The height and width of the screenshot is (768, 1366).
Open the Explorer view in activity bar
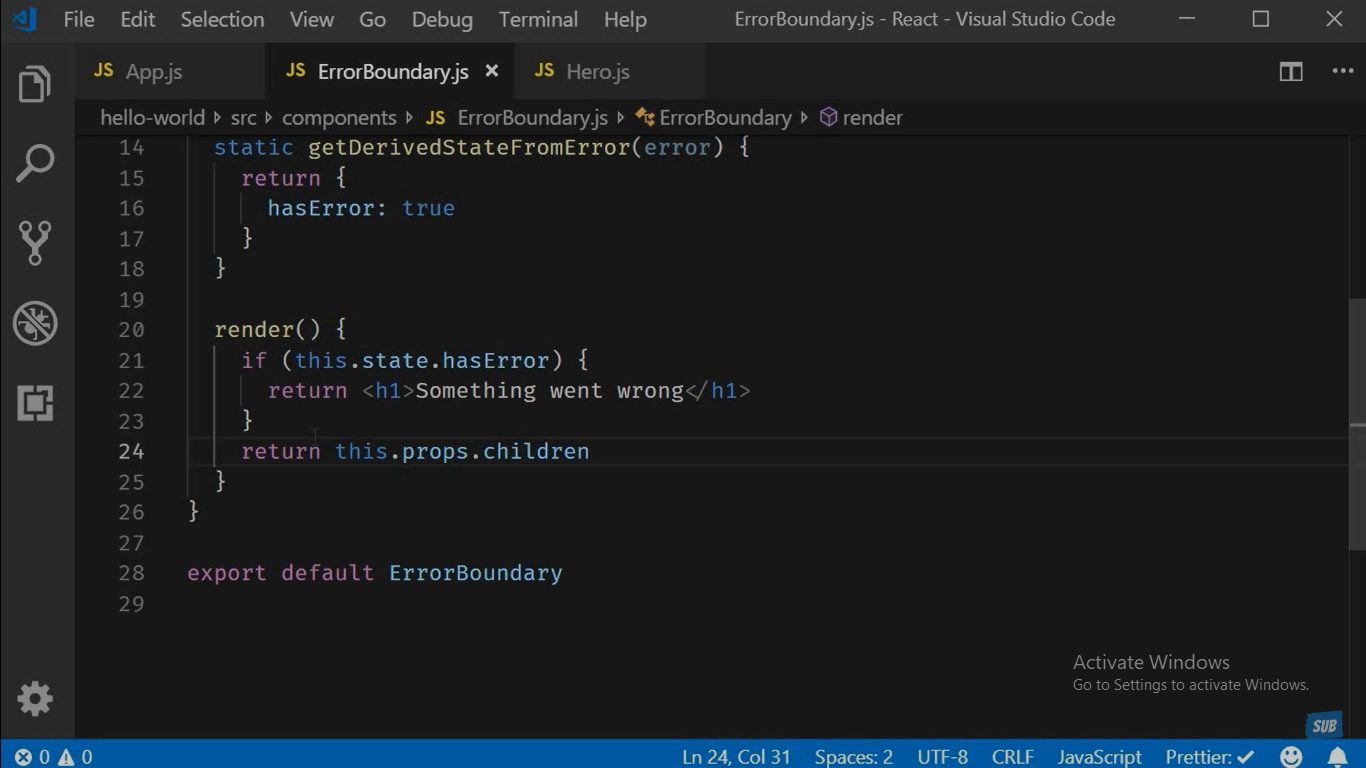click(35, 84)
